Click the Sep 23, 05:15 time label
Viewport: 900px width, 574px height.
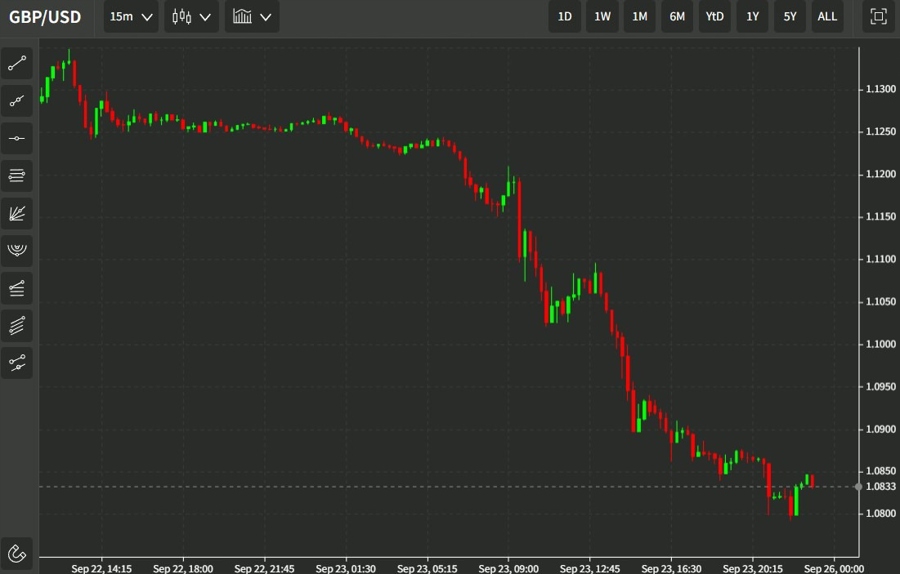427,568
